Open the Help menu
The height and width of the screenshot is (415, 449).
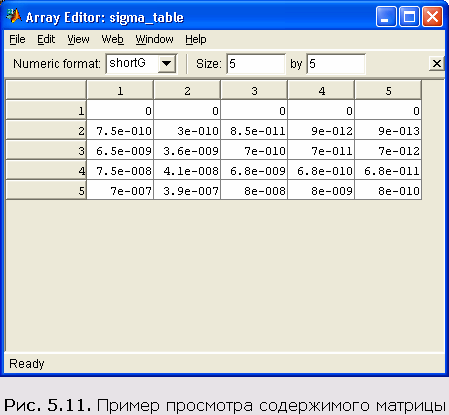tap(196, 39)
